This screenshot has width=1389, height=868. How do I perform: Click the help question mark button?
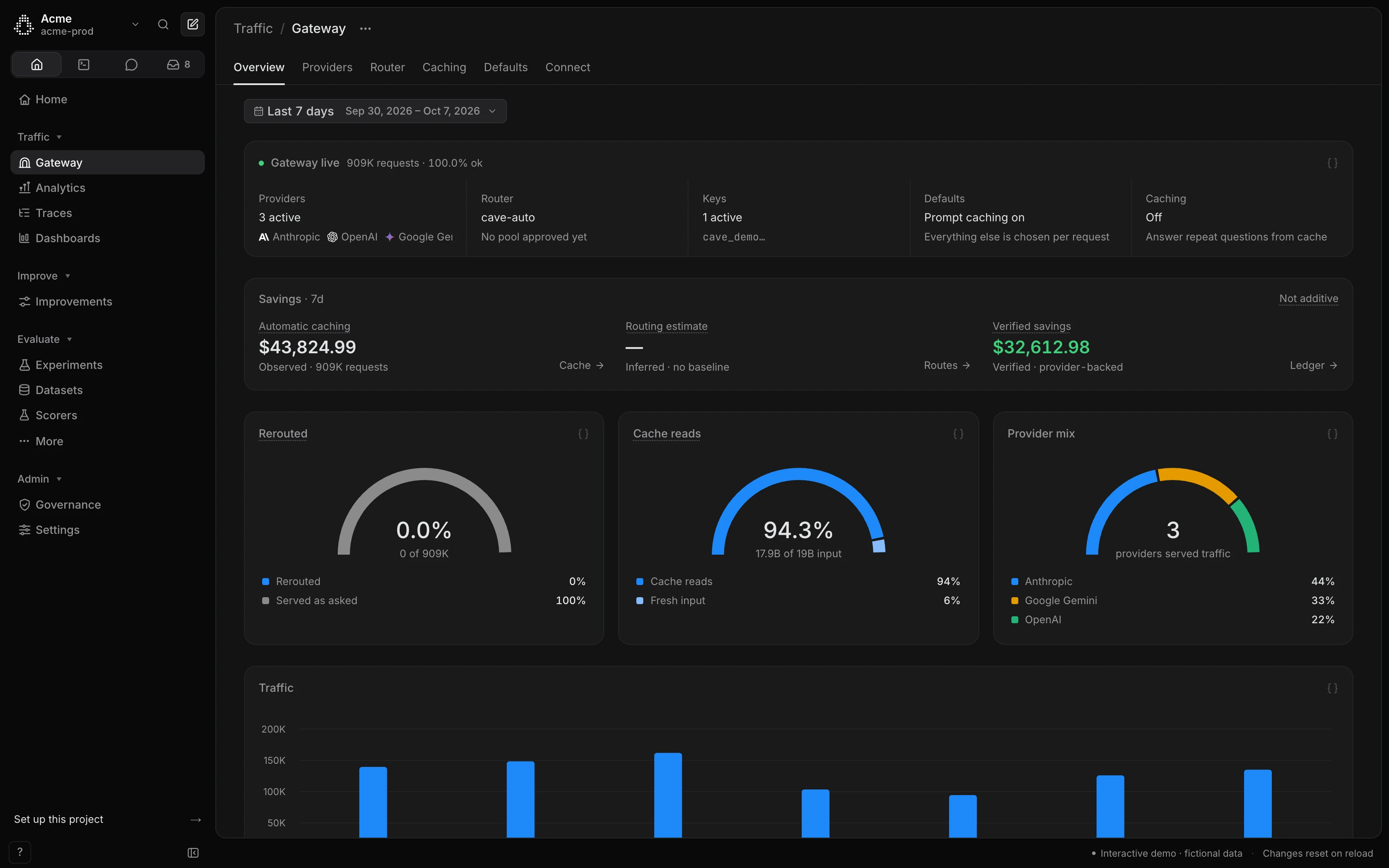[x=20, y=852]
